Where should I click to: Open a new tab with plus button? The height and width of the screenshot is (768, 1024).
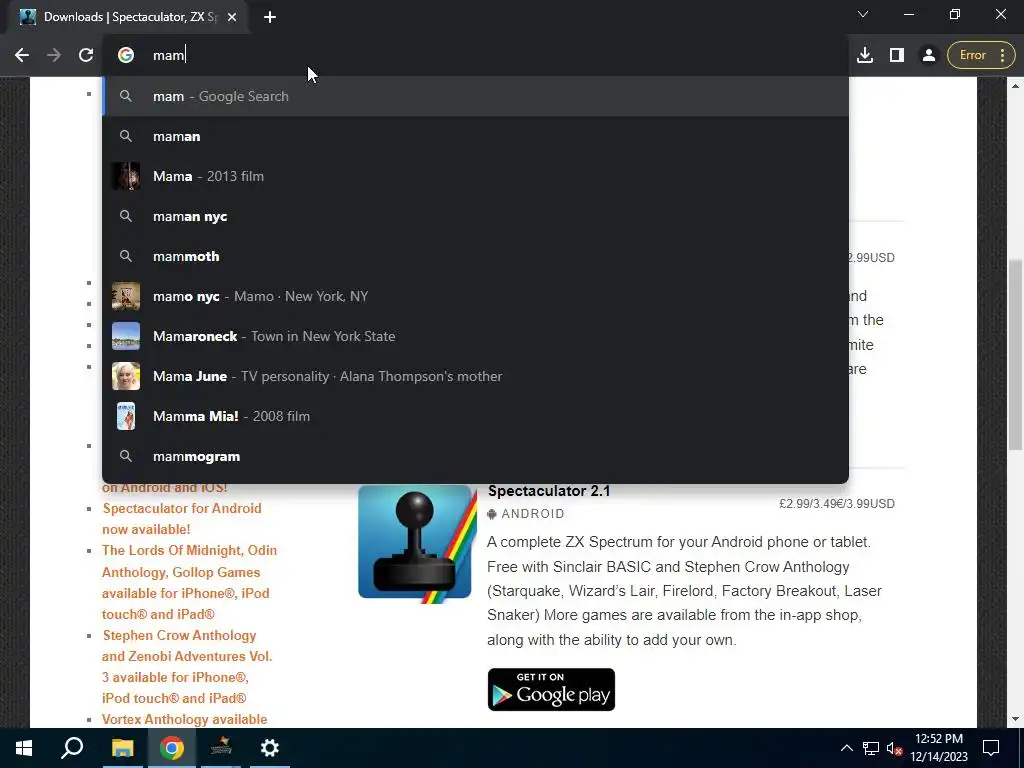tap(270, 17)
